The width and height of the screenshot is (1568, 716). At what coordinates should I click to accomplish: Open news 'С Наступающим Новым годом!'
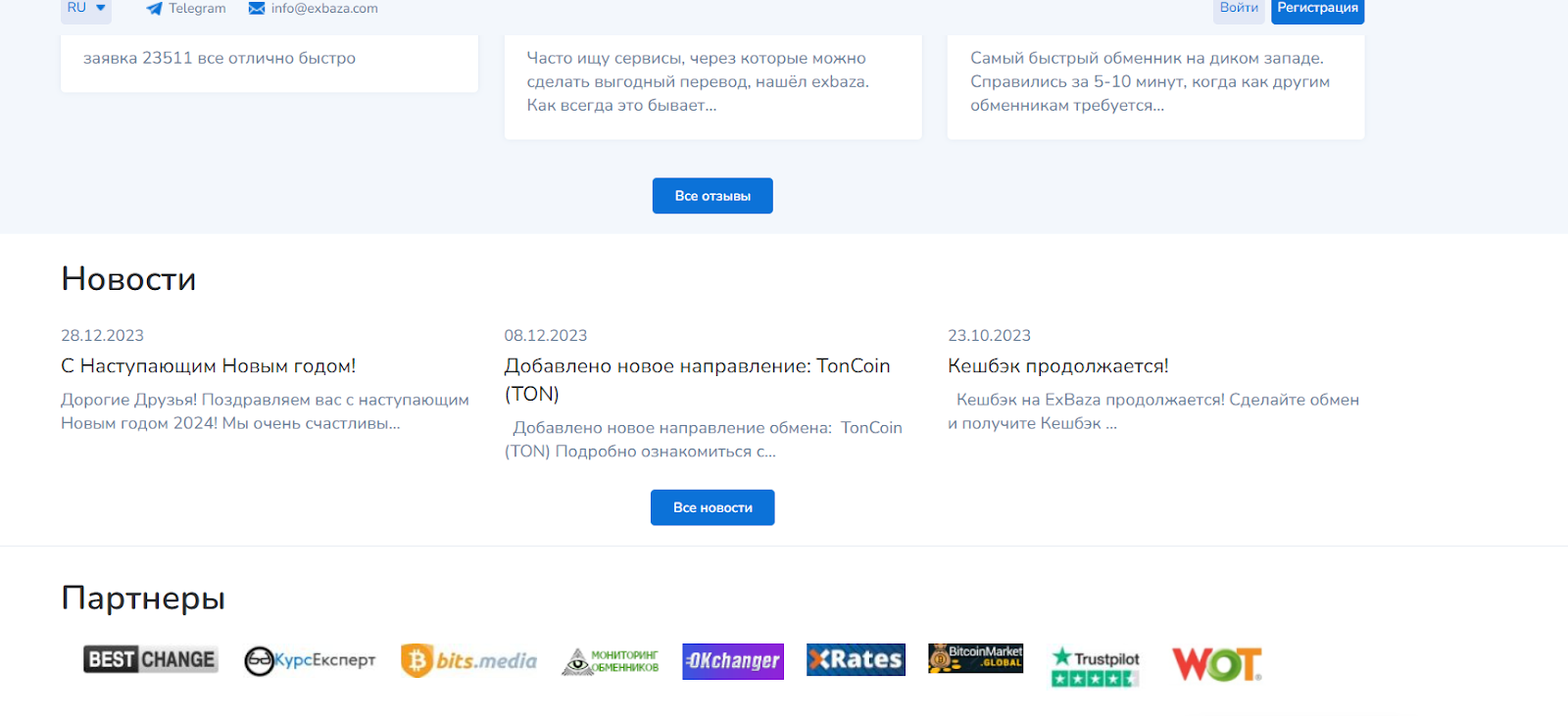click(208, 366)
